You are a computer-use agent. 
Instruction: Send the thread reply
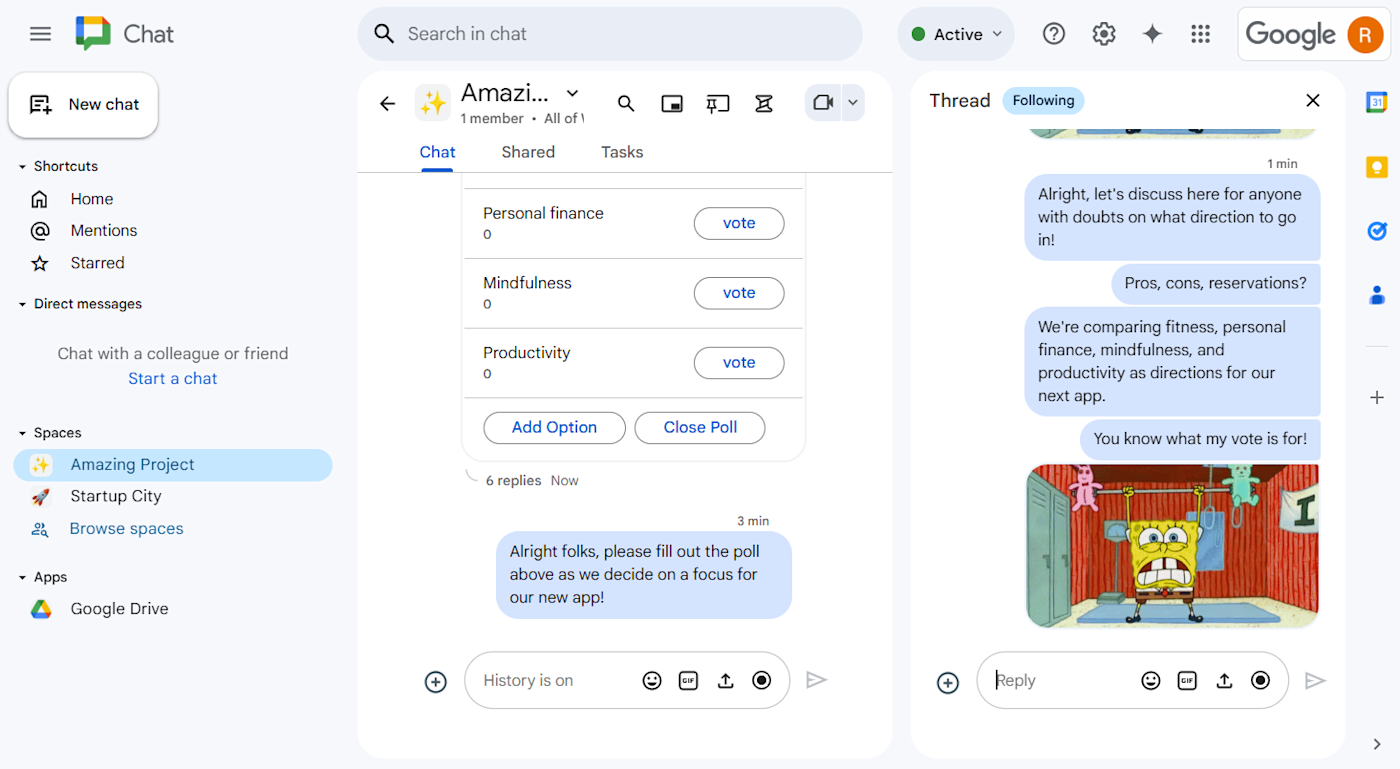point(1316,680)
